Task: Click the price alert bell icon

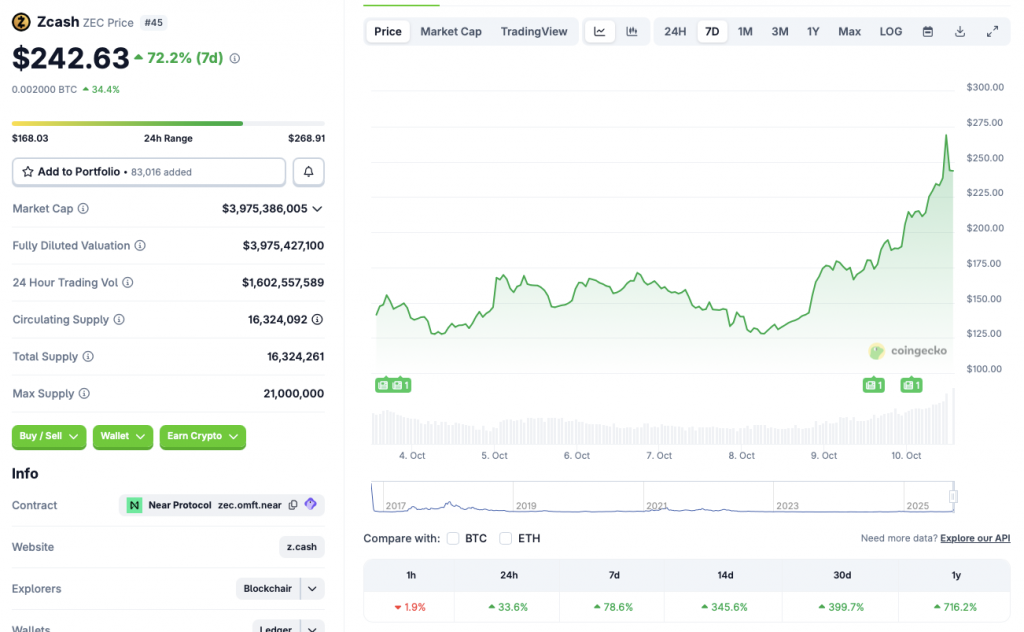Action: tap(308, 172)
